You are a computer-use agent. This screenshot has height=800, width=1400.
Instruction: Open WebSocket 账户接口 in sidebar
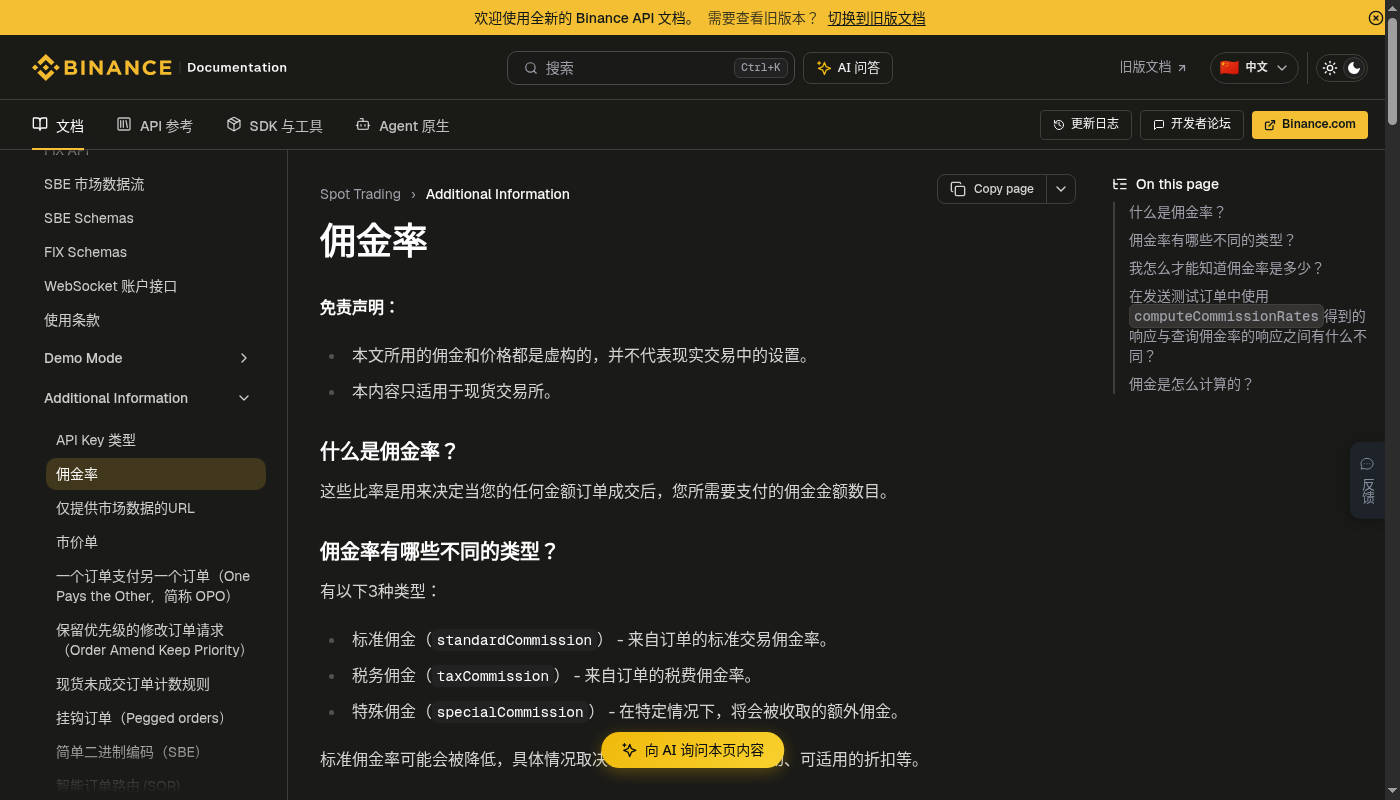pos(110,286)
